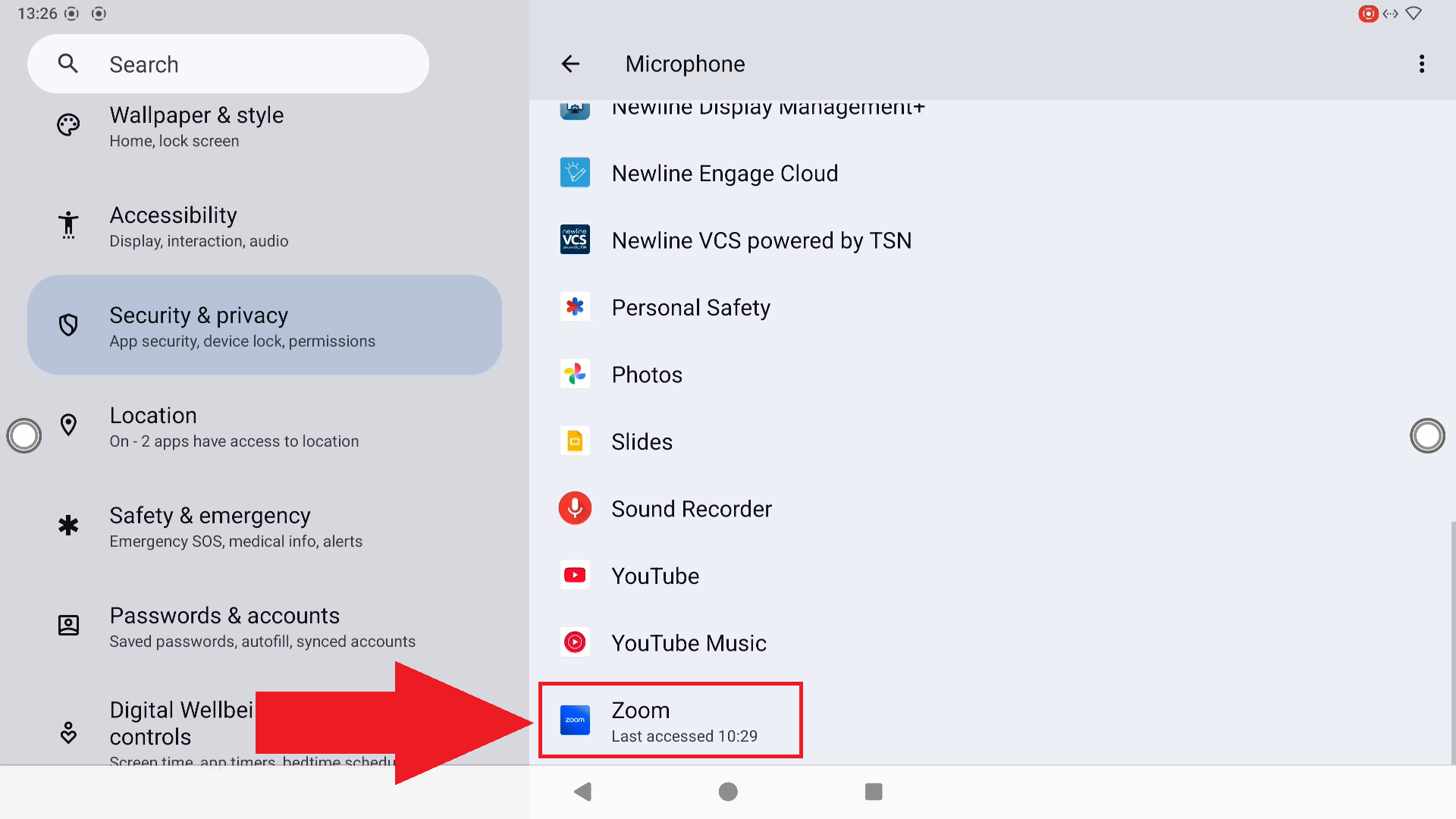1456x819 pixels.
Task: Open Security & privacy settings
Action: 264,325
